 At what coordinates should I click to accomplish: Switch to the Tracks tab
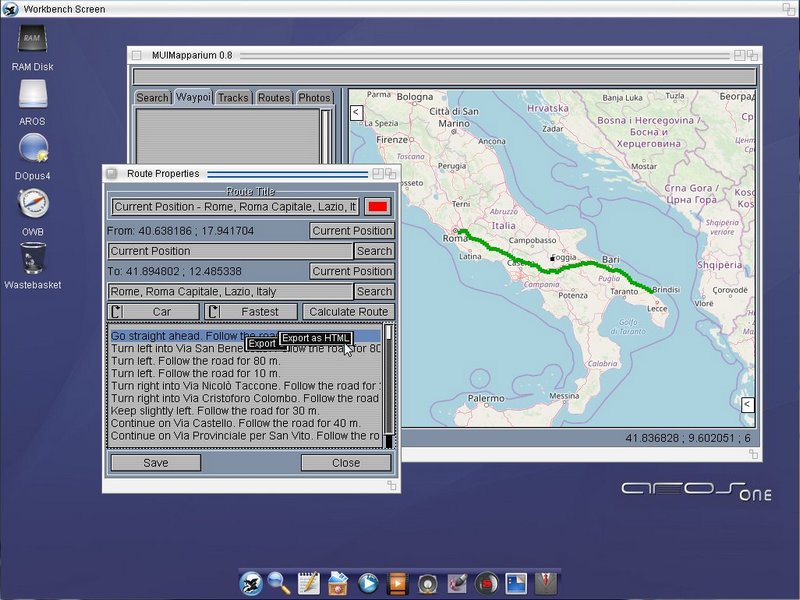pyautogui.click(x=233, y=98)
